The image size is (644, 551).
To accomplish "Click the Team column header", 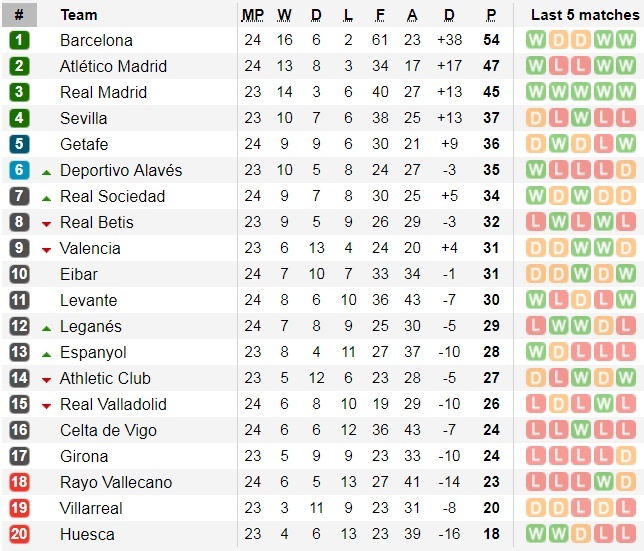I will click(79, 15).
